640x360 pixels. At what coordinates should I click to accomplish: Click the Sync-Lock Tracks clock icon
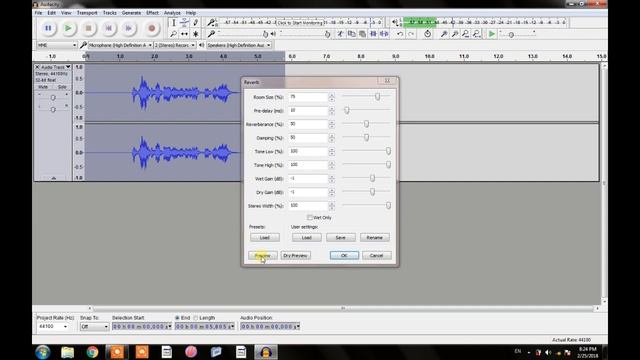tap(427, 34)
